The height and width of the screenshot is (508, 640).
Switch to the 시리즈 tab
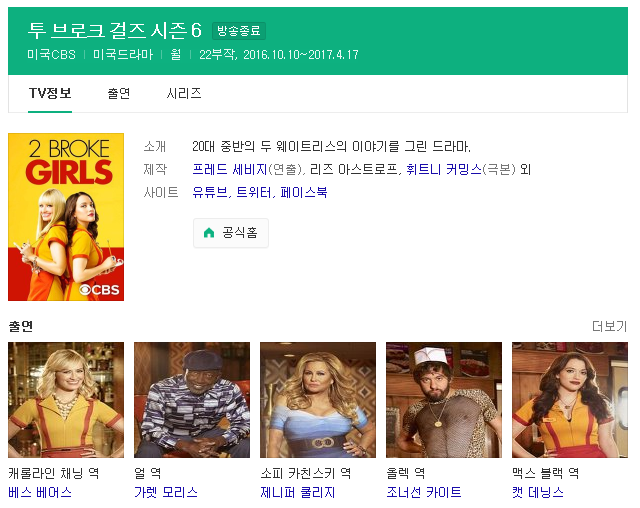tap(184, 93)
